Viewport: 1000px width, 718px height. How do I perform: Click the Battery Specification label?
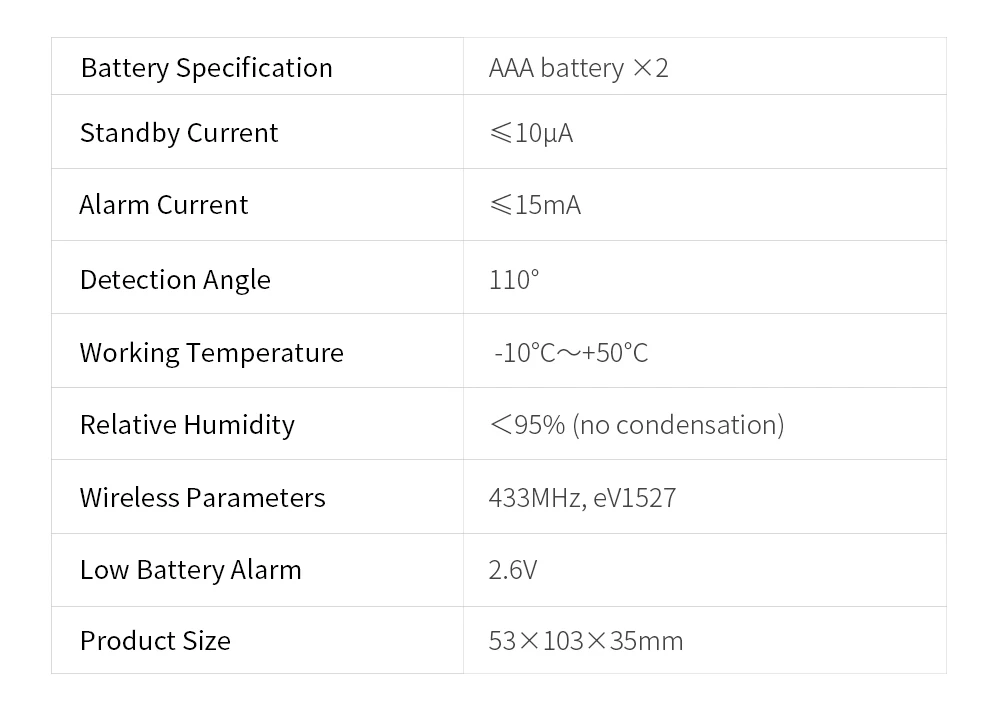point(206,68)
